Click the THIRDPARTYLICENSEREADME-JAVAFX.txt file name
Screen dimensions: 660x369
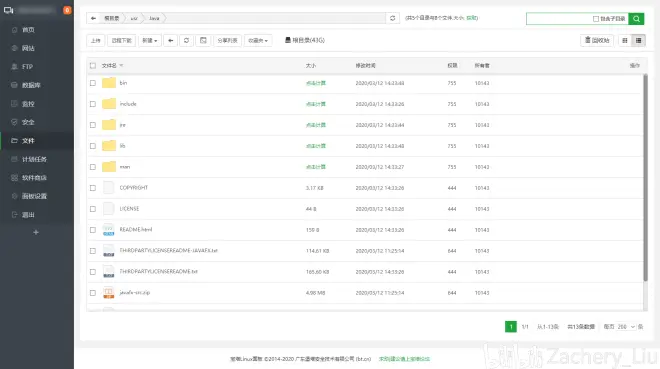(168, 251)
